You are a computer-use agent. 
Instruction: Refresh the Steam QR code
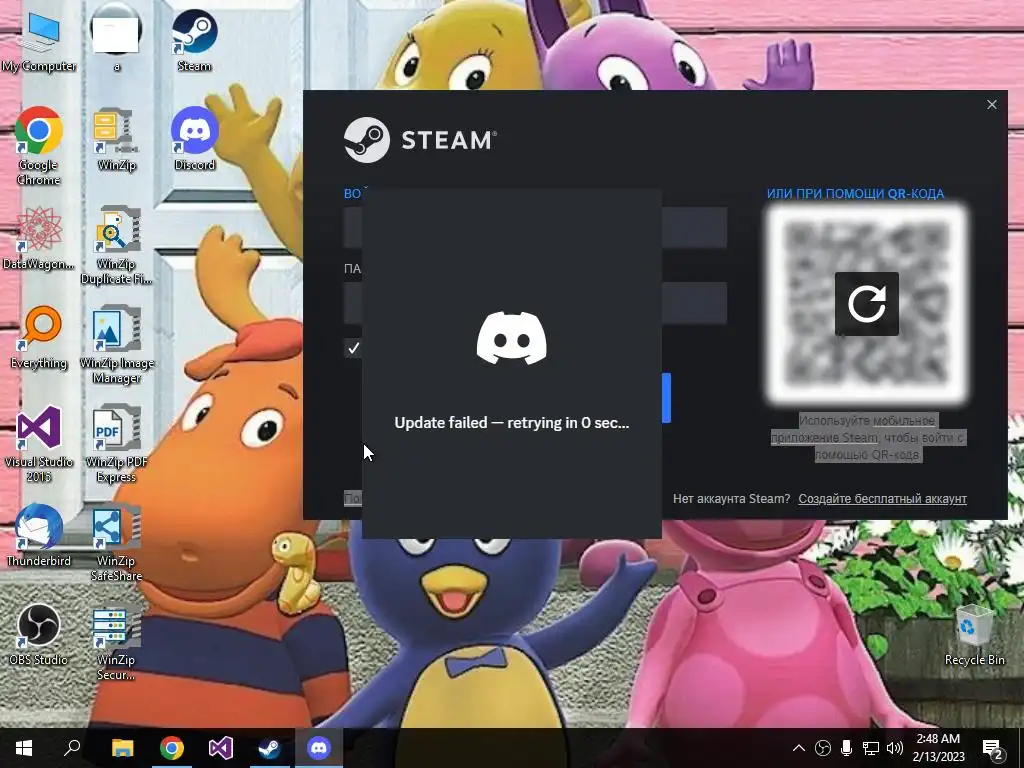(x=867, y=304)
